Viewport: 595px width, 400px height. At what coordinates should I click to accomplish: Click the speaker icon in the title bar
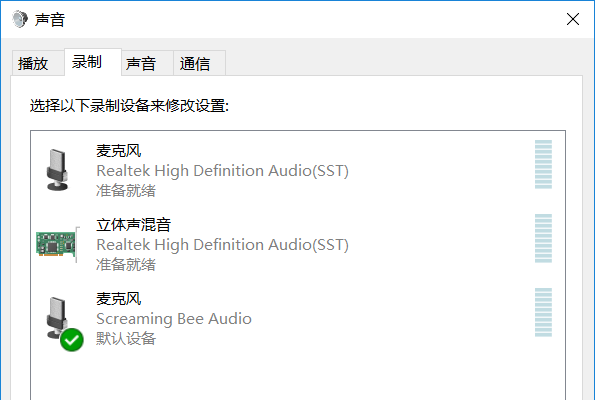pyautogui.click(x=20, y=19)
